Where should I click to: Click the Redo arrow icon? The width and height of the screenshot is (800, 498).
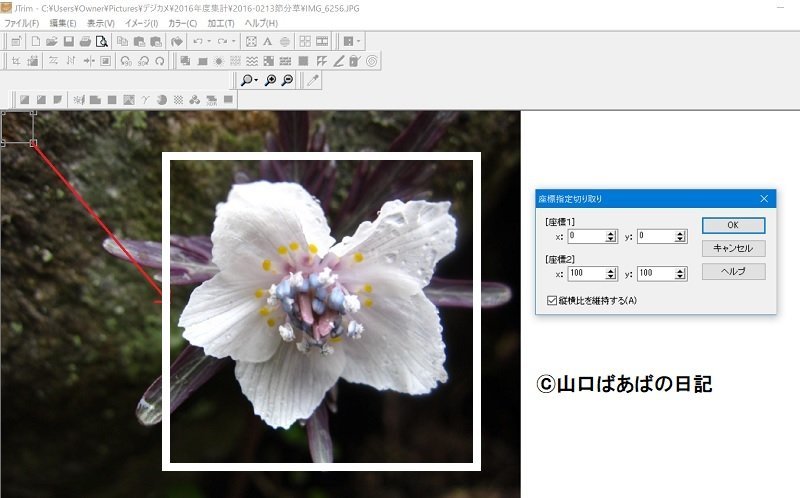click(222, 41)
